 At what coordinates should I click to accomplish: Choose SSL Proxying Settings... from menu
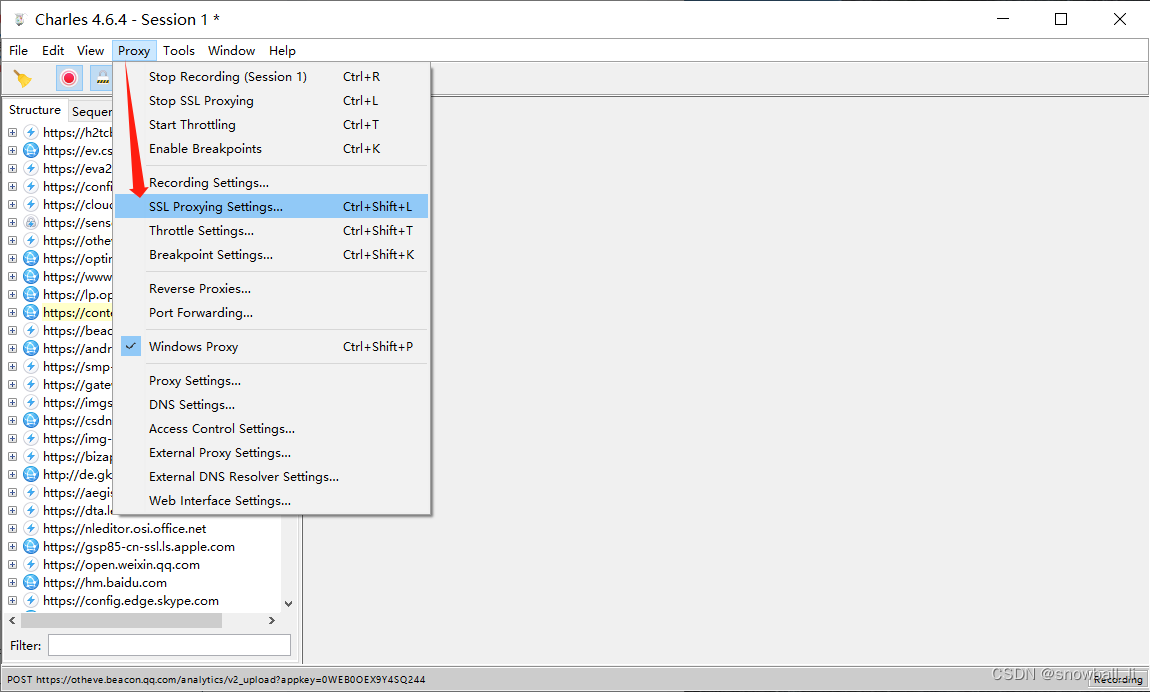click(271, 207)
